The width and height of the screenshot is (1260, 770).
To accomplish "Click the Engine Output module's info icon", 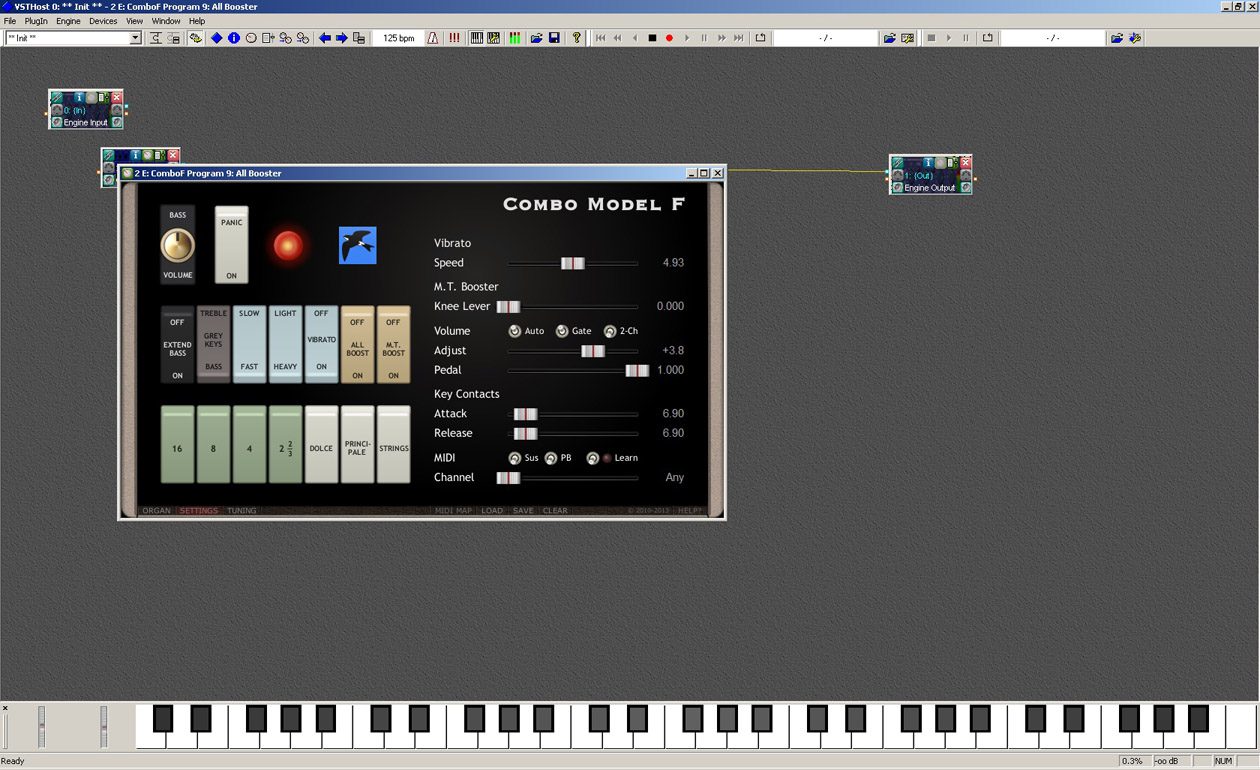I will click(x=928, y=163).
